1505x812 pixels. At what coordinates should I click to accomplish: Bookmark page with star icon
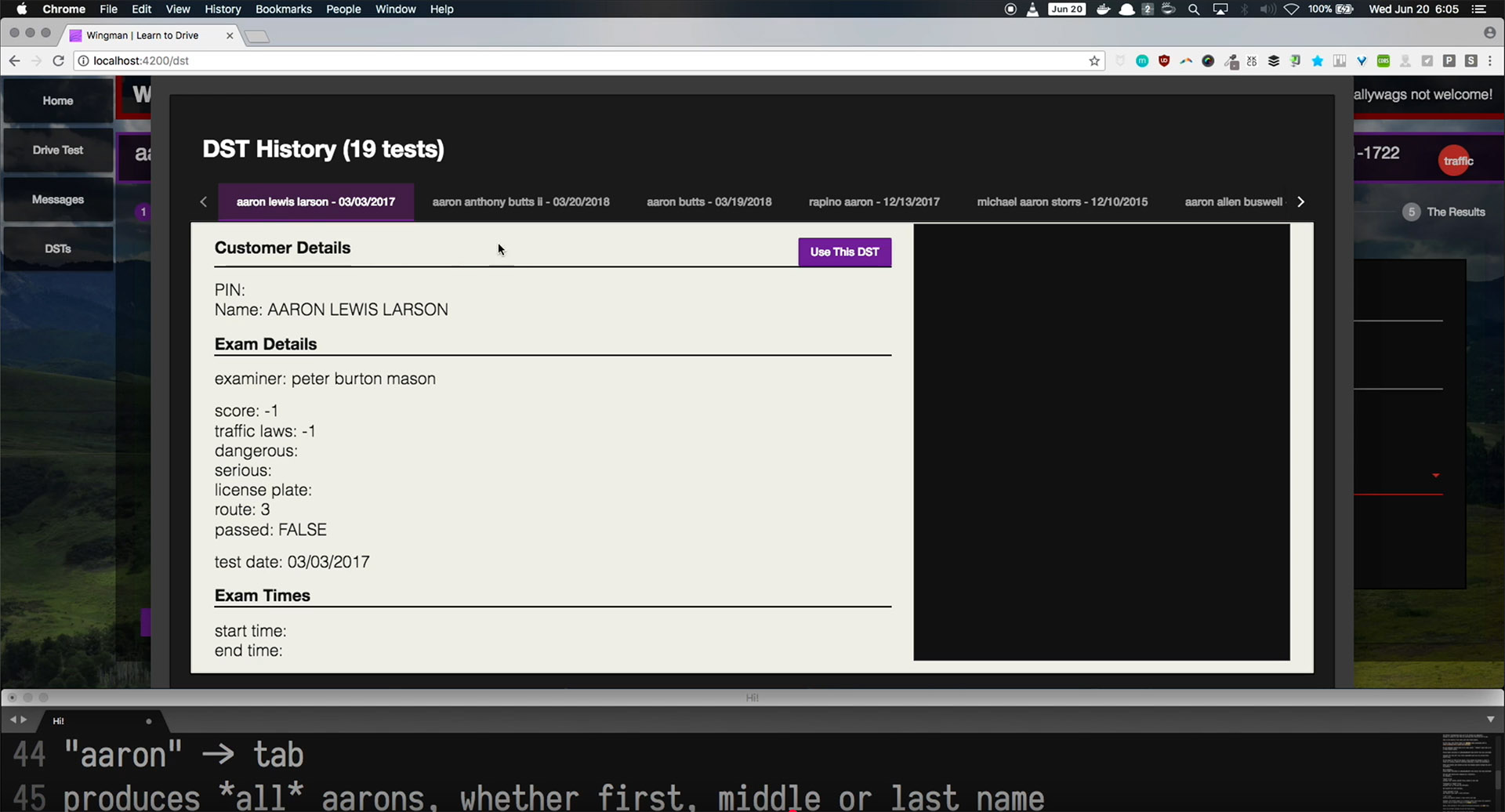pos(1094,61)
